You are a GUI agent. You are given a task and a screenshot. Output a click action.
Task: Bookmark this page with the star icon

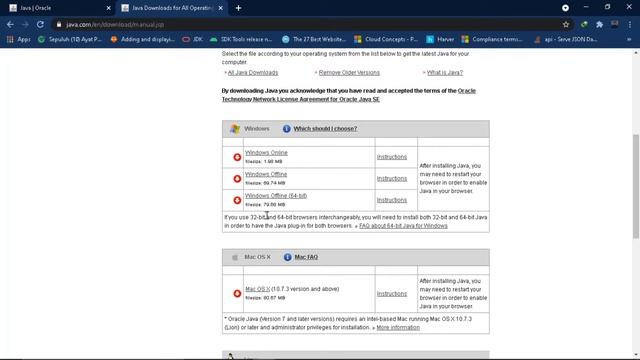tap(566, 24)
